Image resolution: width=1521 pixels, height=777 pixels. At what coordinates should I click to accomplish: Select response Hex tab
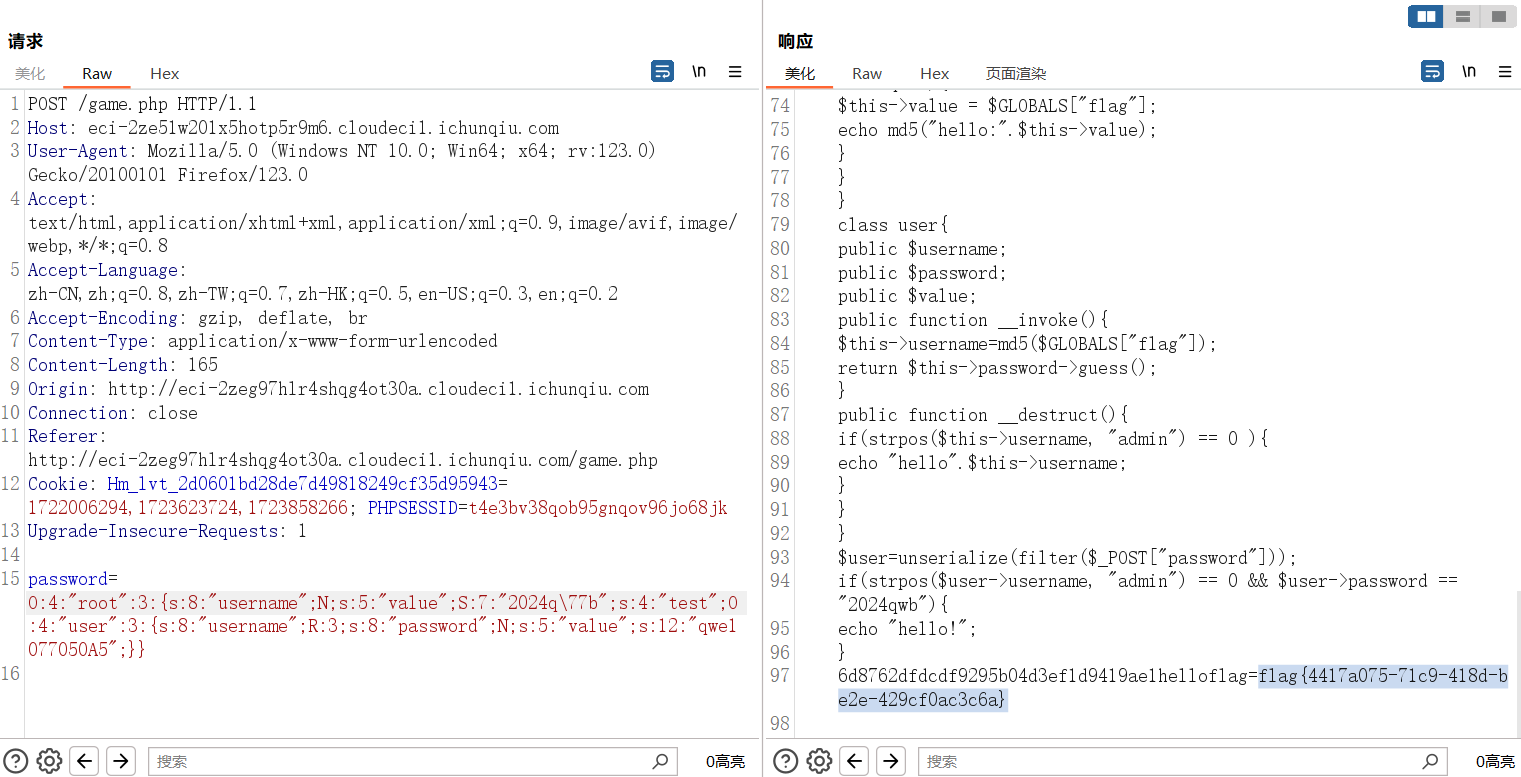tap(935, 73)
